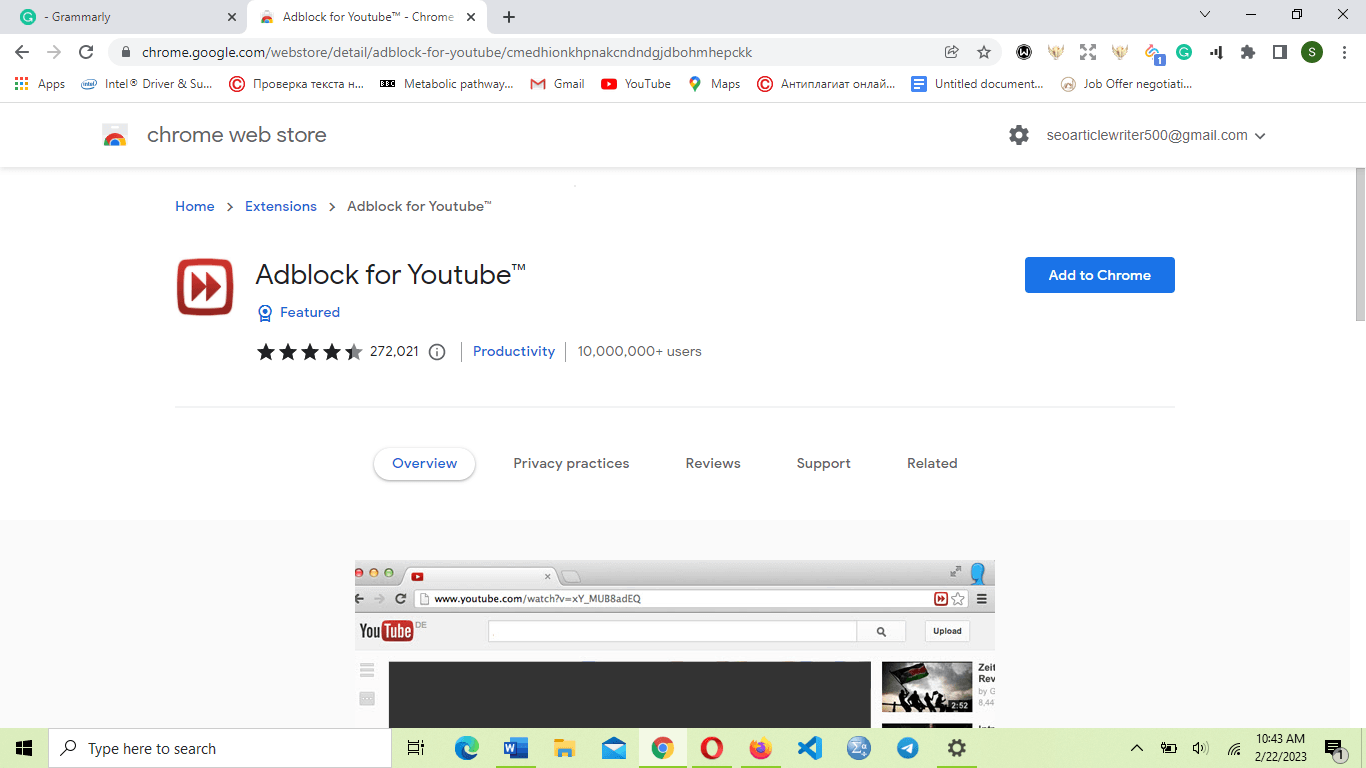Click the address bar URL
Screen dimensions: 1366x768
point(447,52)
